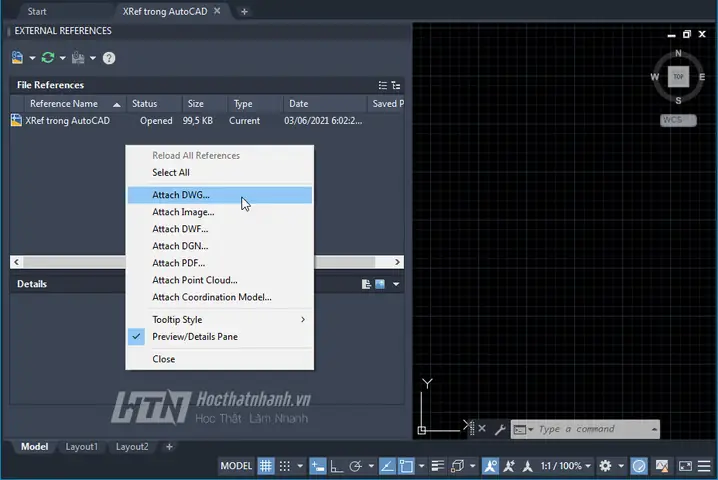Open Help from the question mark icon

click(109, 58)
